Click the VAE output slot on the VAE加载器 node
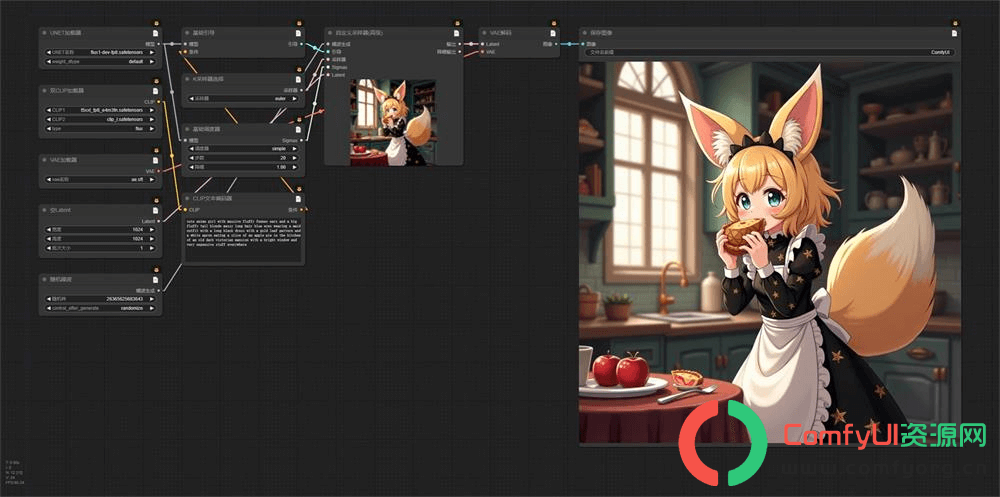 pyautogui.click(x=159, y=171)
